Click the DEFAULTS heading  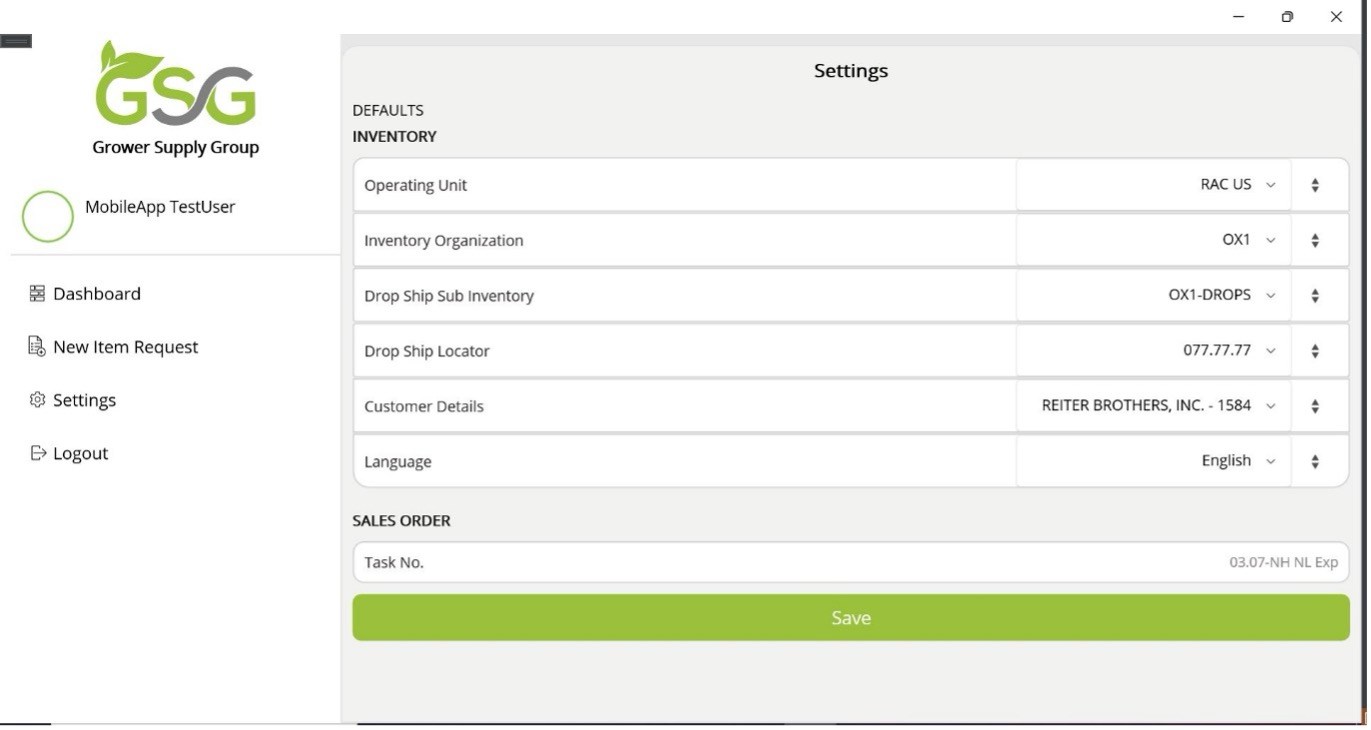point(388,110)
